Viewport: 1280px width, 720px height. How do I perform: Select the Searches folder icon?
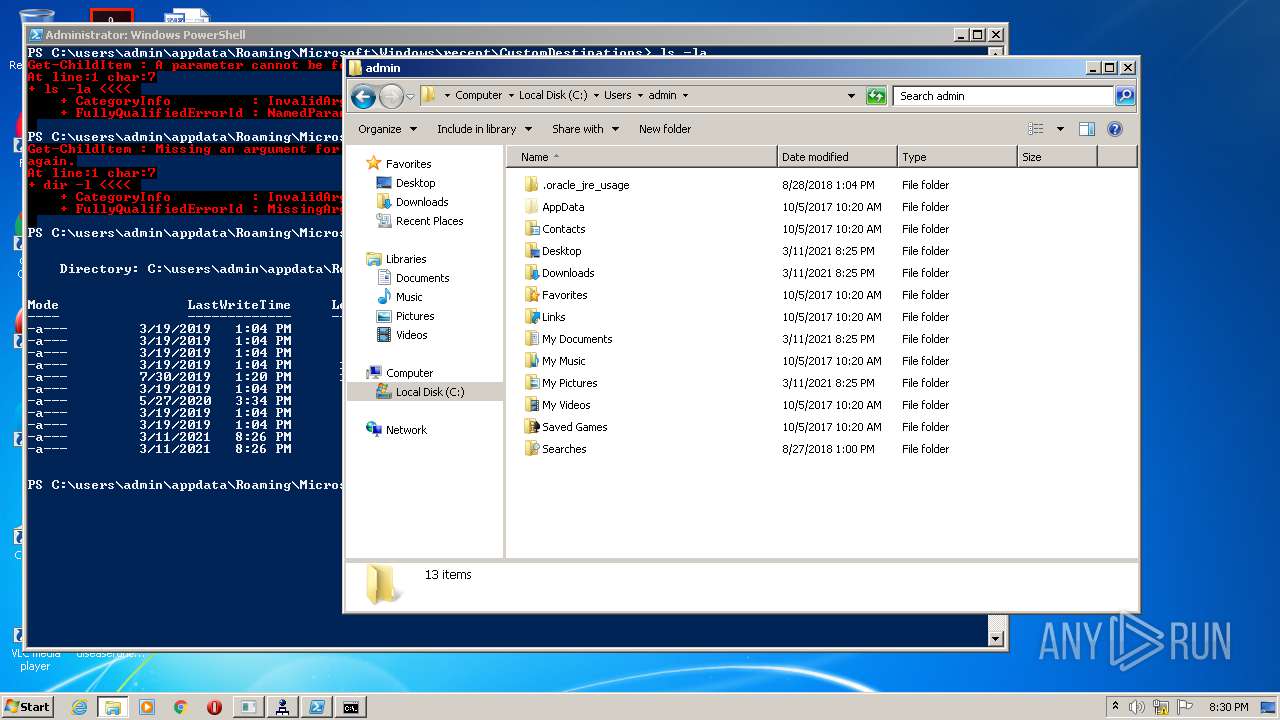tap(531, 449)
